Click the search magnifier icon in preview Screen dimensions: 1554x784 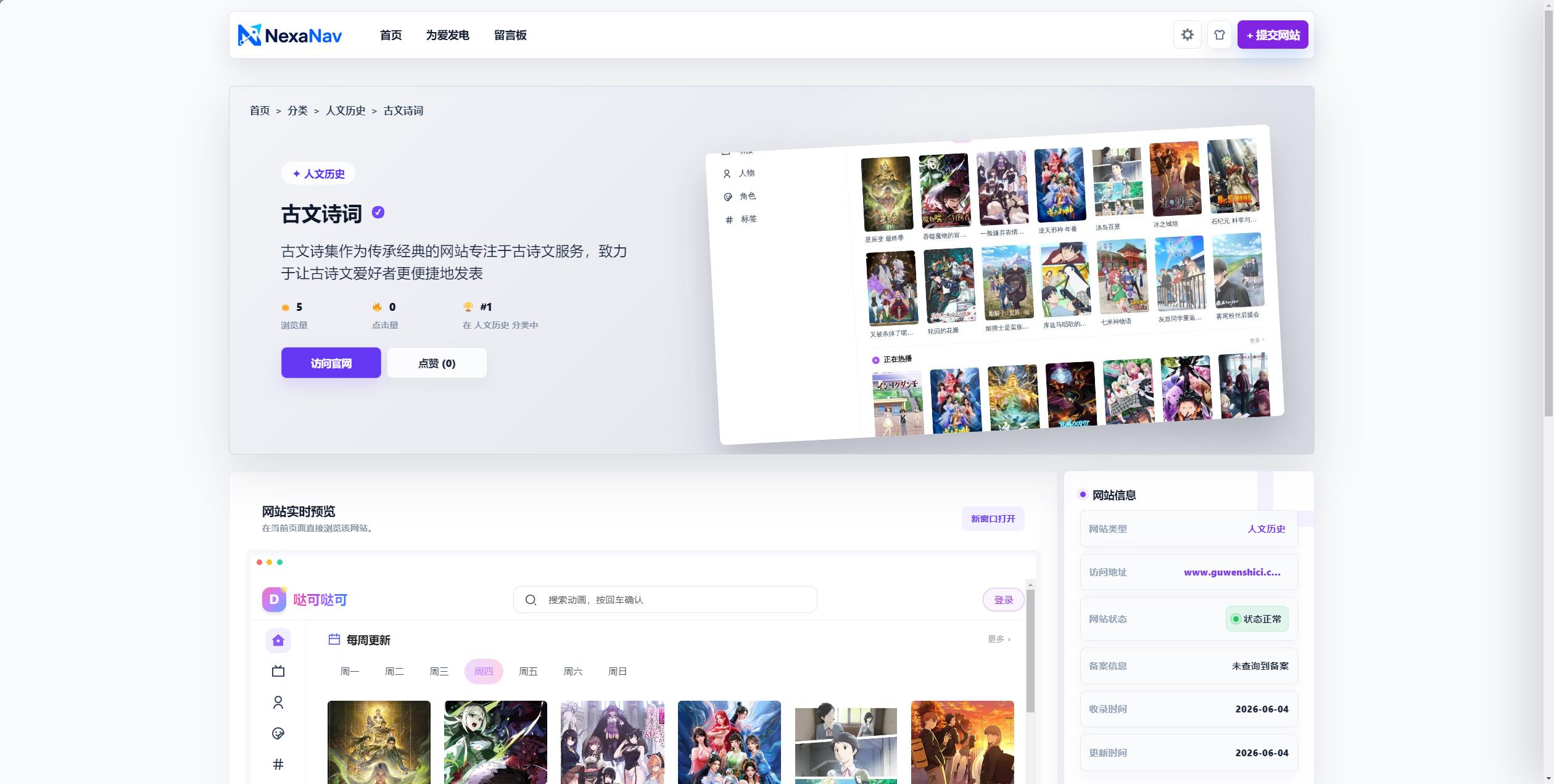tap(531, 600)
